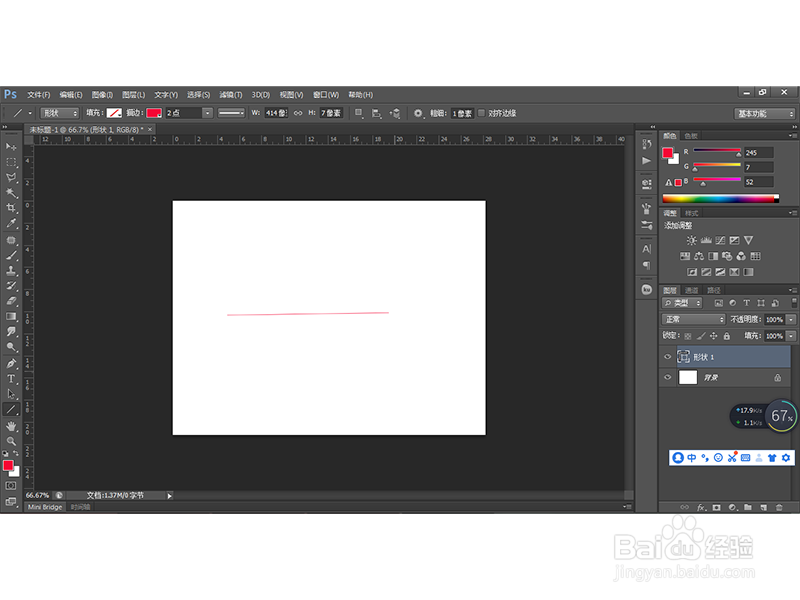This screenshot has width=800, height=600.
Task: Select the Smudge tool
Action: pyautogui.click(x=11, y=332)
